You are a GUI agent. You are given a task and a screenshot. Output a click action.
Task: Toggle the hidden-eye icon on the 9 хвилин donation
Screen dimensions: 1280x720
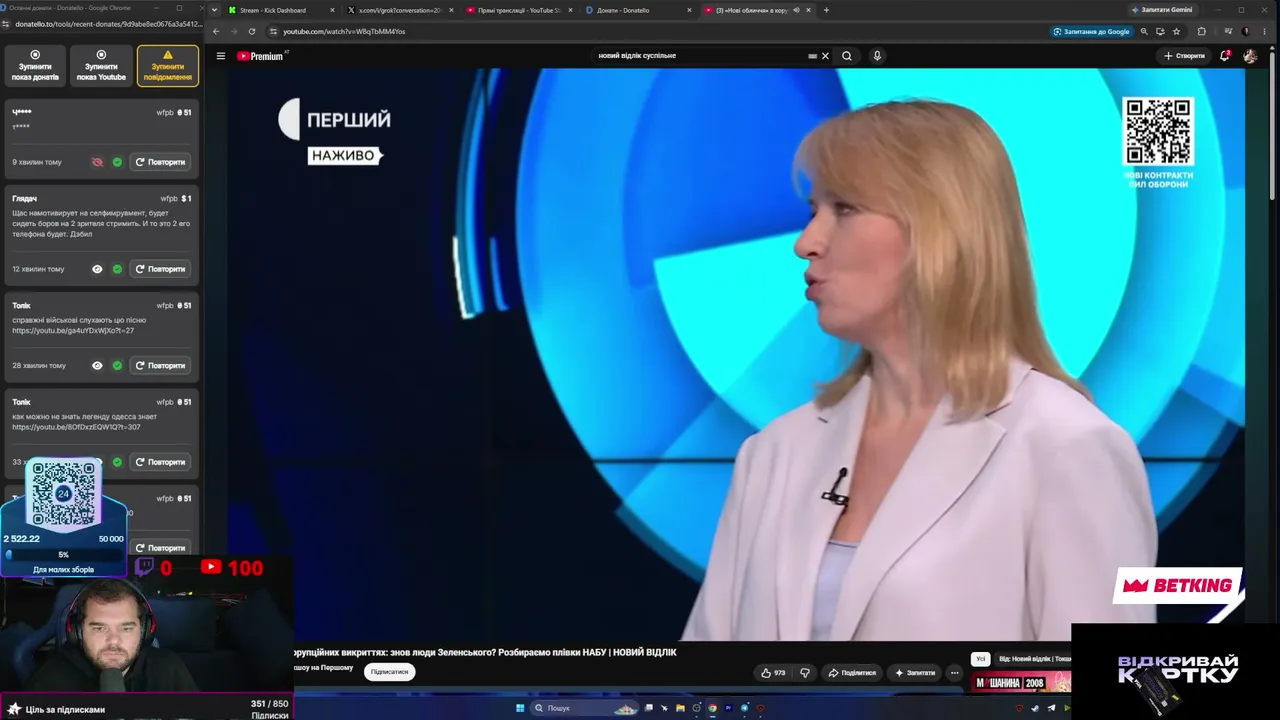(x=97, y=162)
